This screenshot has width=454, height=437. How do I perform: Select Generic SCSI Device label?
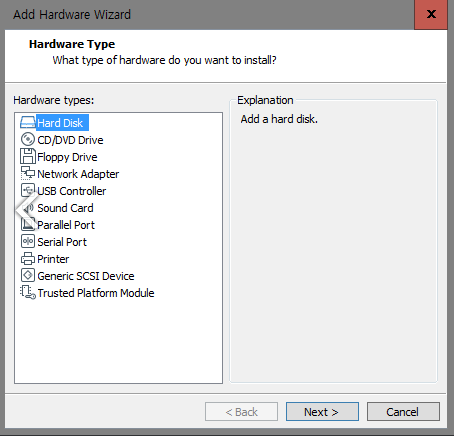pyautogui.click(x=86, y=276)
